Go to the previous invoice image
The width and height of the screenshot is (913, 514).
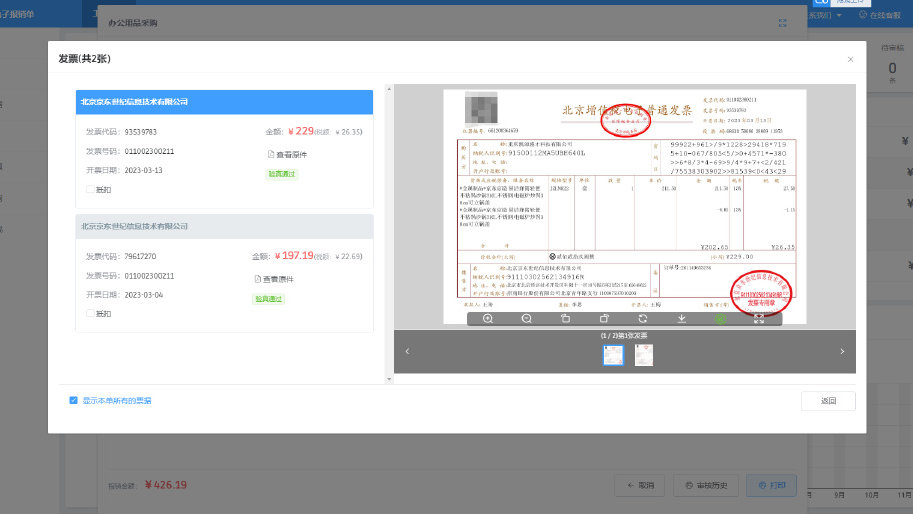pyautogui.click(x=407, y=352)
